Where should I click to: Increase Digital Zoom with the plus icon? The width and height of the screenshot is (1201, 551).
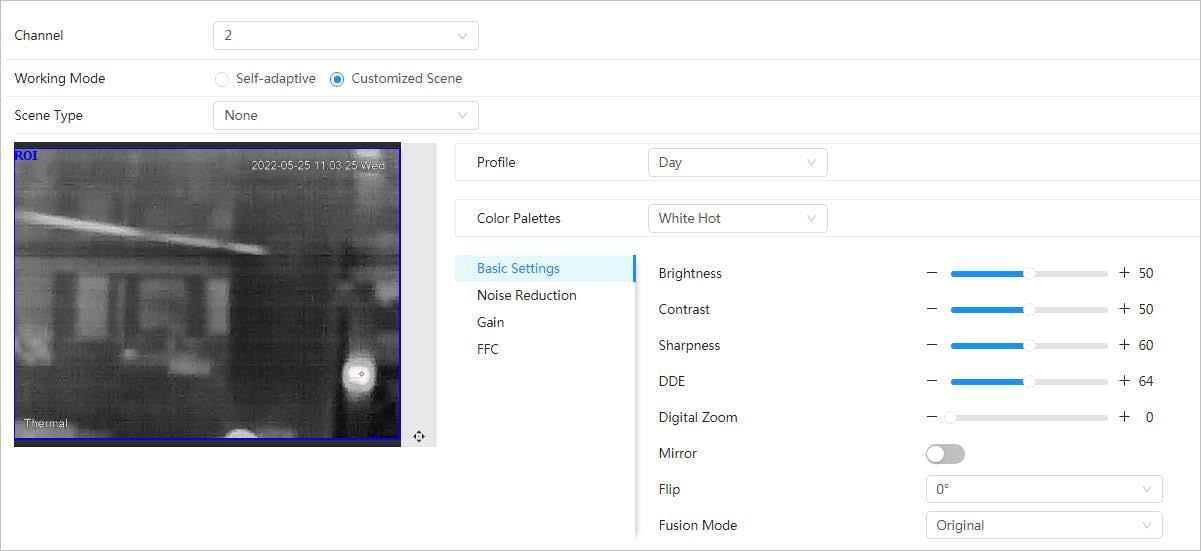(x=1124, y=417)
